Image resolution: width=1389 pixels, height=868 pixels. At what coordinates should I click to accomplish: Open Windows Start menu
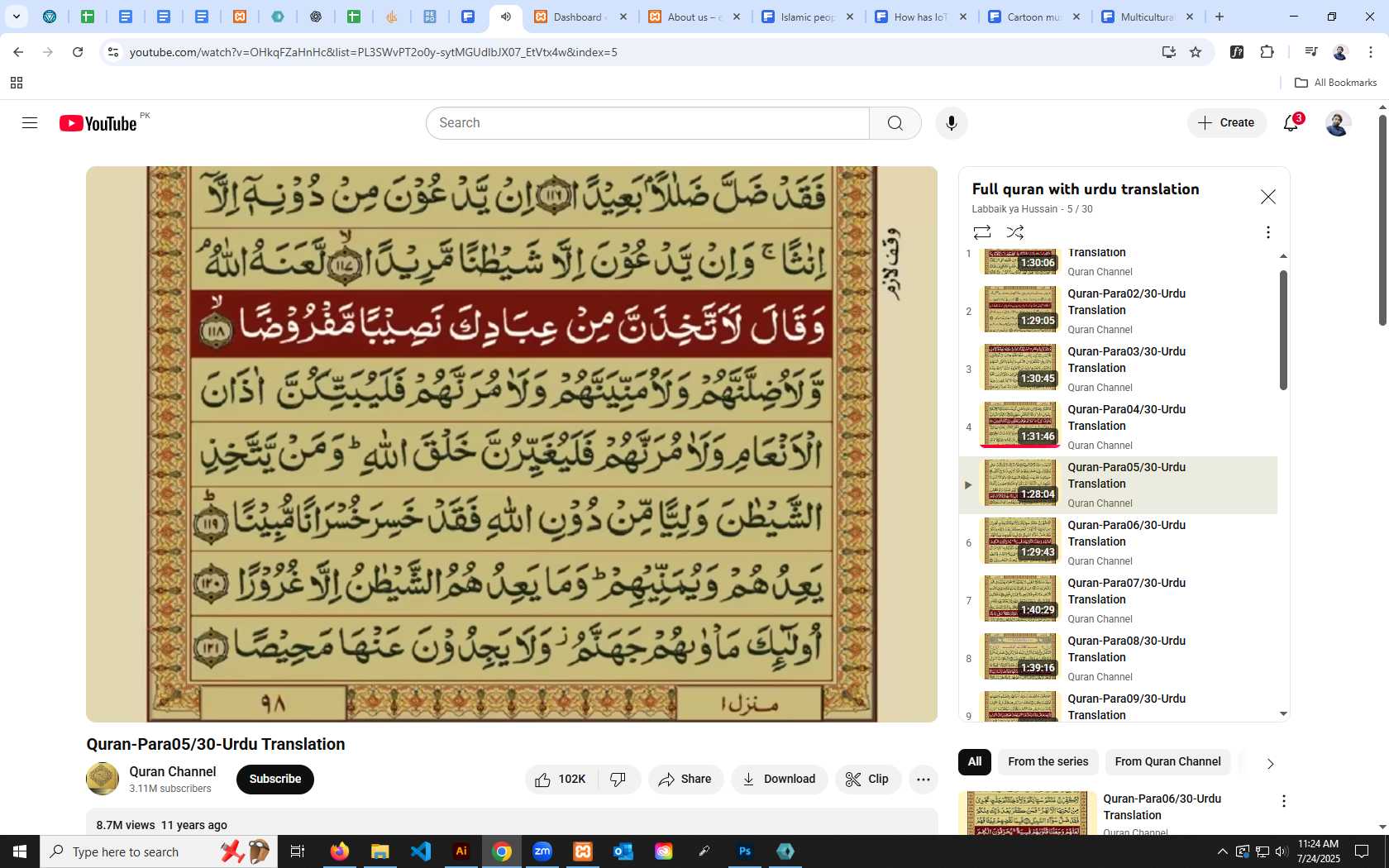tap(20, 851)
